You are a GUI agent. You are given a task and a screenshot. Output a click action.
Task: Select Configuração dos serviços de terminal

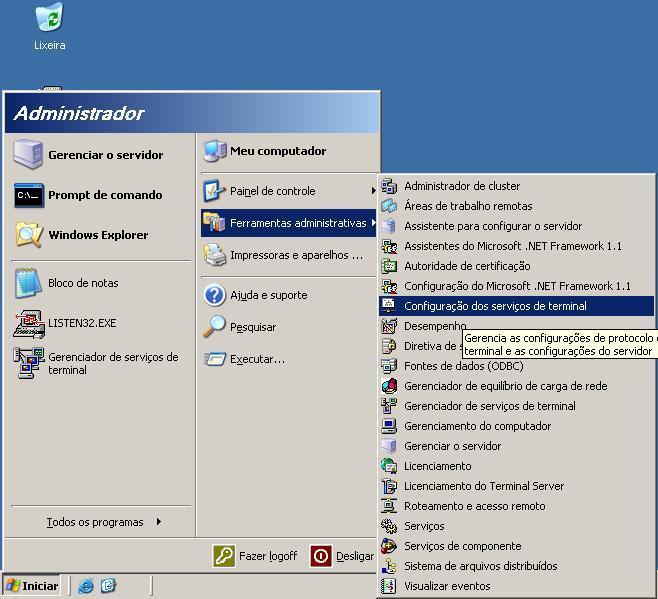click(x=495, y=306)
